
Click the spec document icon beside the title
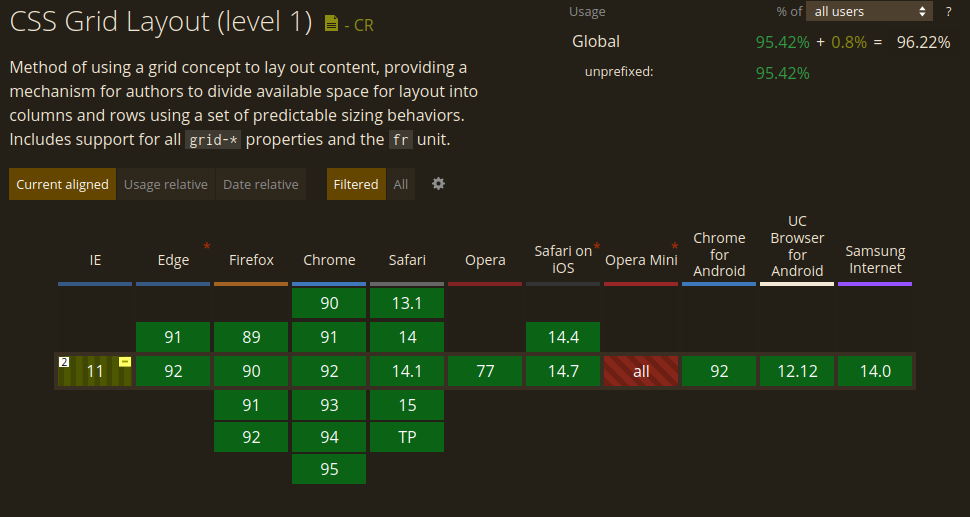(331, 24)
